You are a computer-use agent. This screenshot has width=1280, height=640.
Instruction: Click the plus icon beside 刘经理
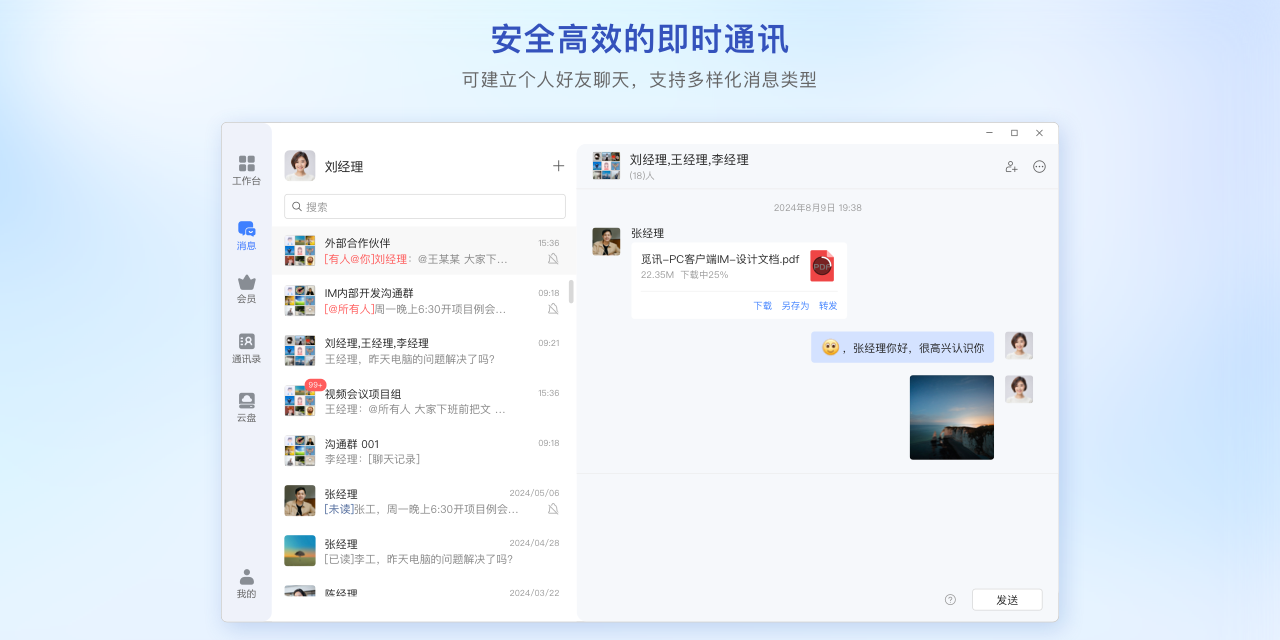click(558, 166)
